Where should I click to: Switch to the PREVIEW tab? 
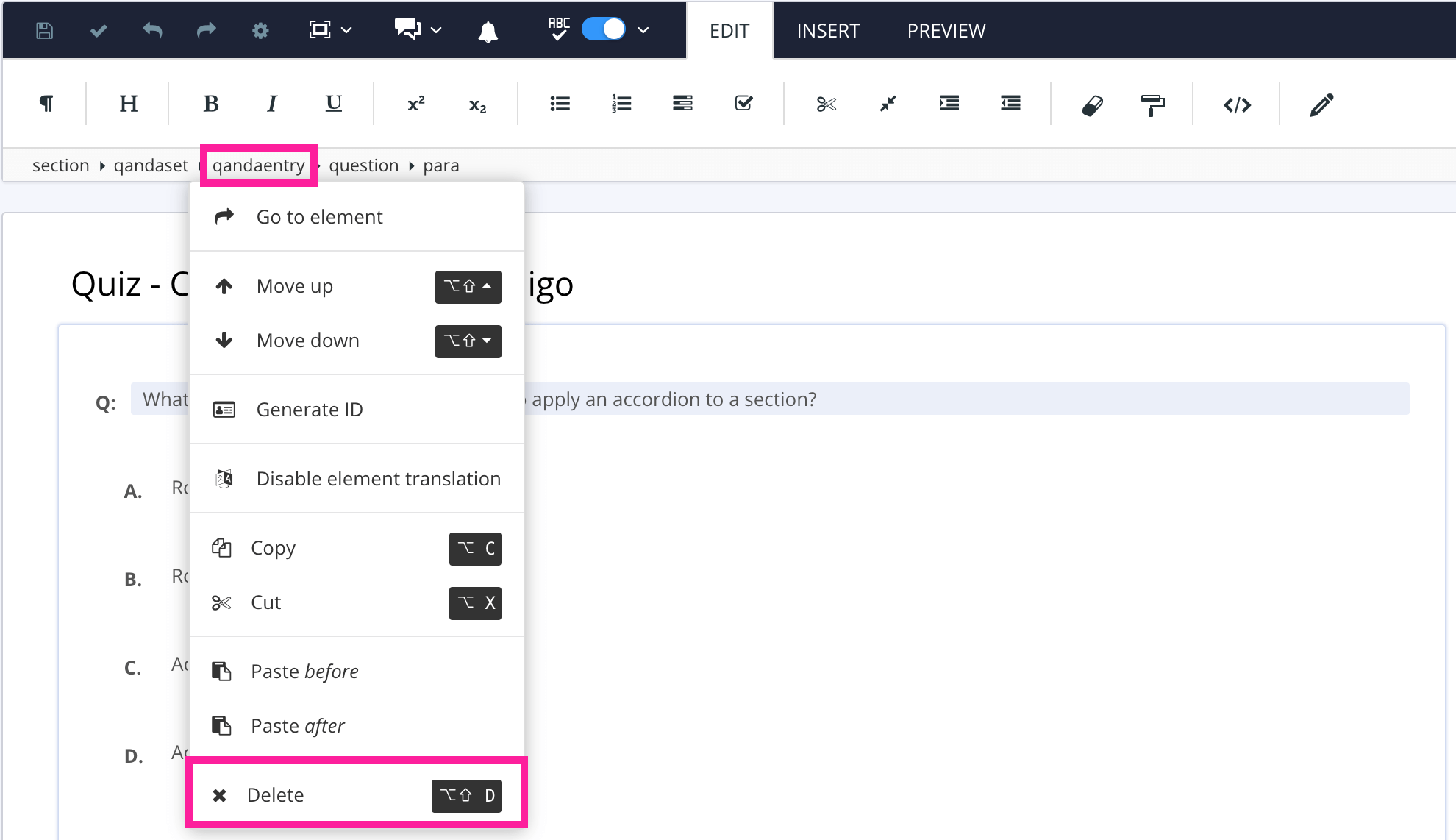[946, 31]
